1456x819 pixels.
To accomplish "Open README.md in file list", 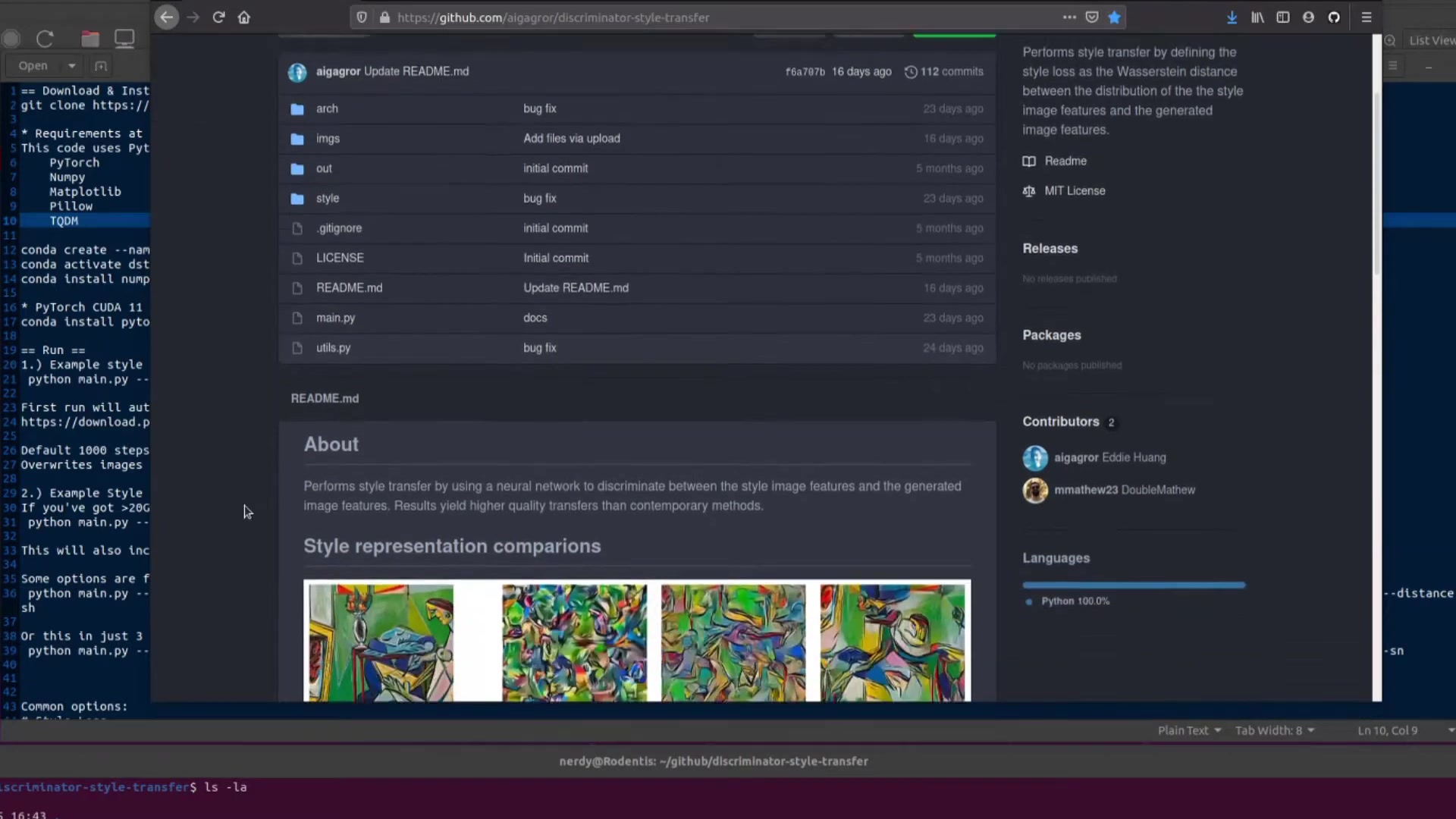I will (x=349, y=288).
